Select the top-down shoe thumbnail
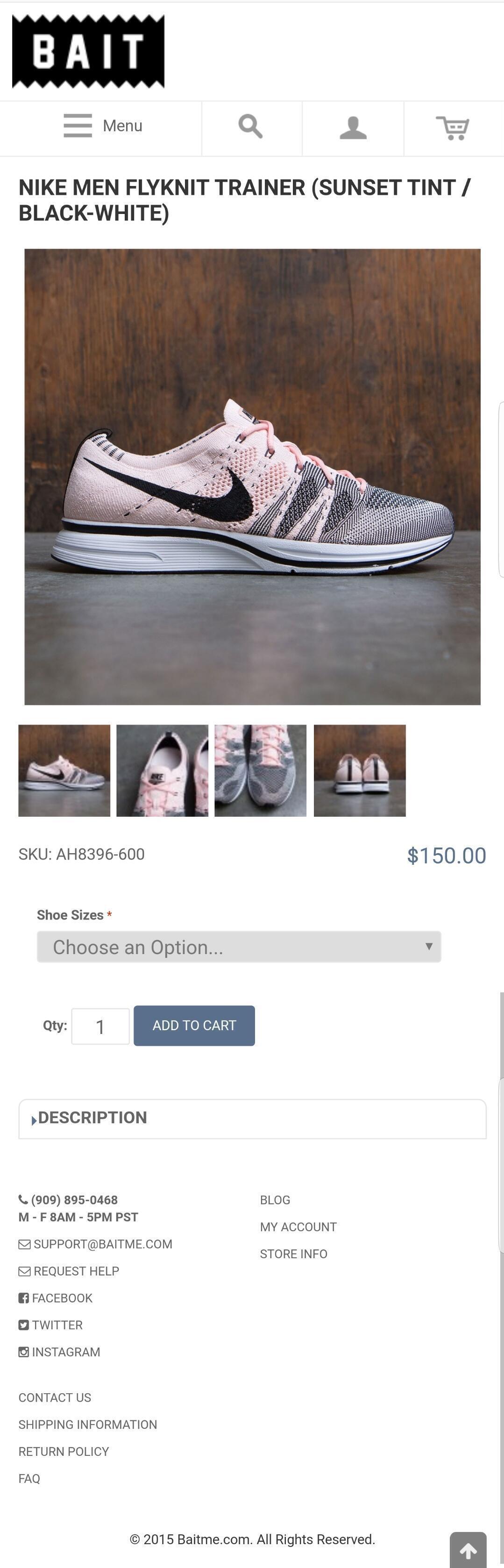 click(x=261, y=770)
